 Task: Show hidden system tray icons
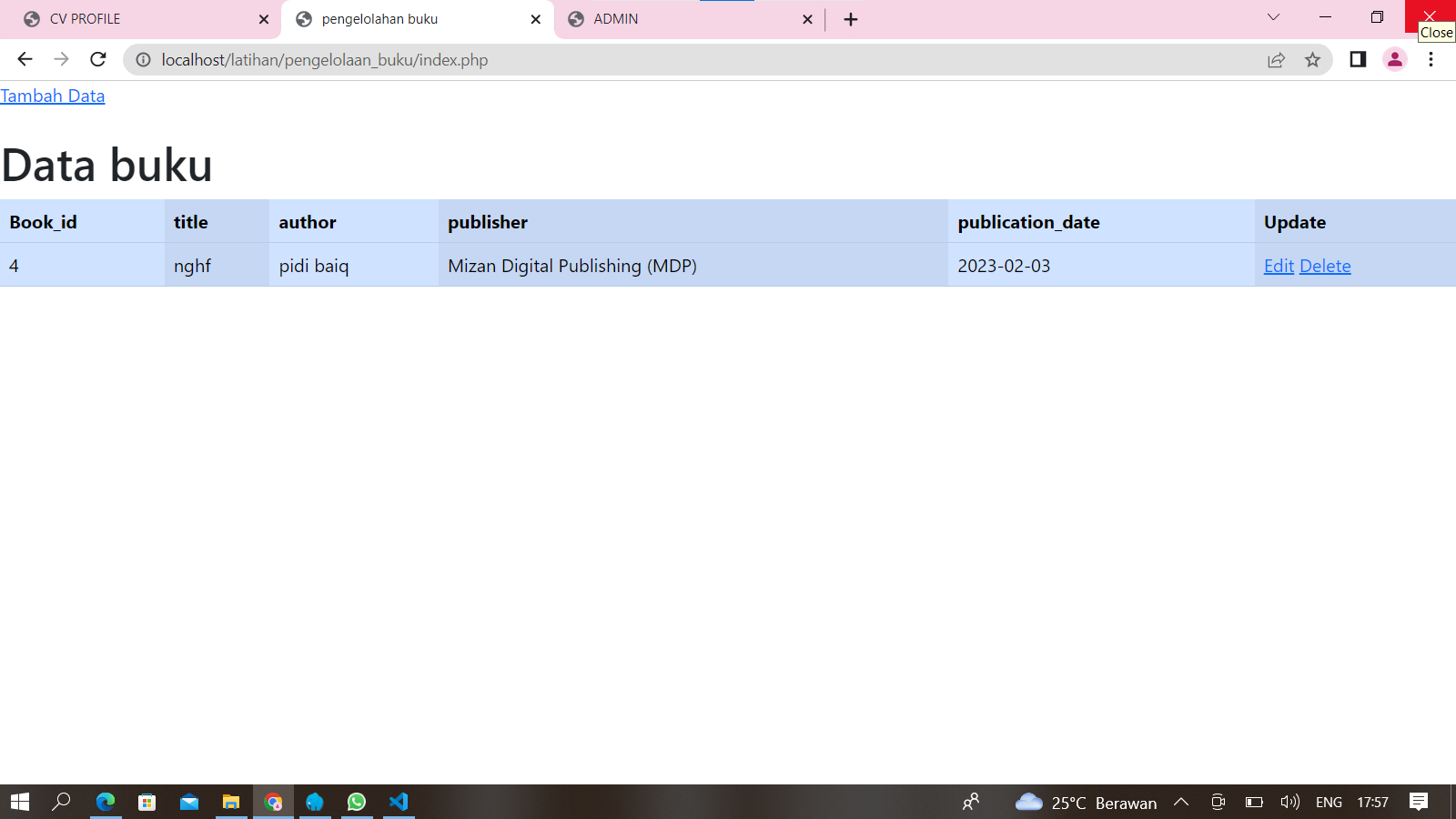pos(1181,802)
